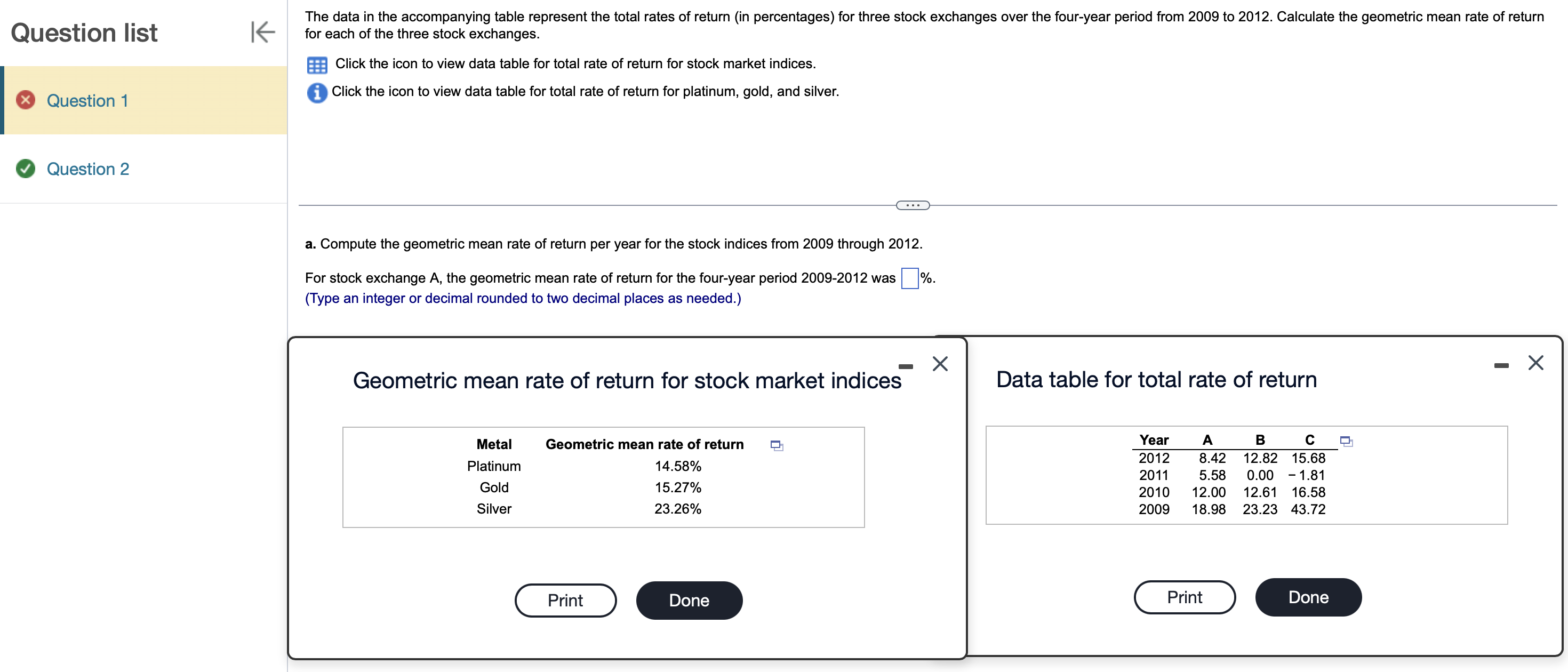Close the Data table for total rate of return dialog
The width and height of the screenshot is (1568, 672).
click(x=1536, y=362)
